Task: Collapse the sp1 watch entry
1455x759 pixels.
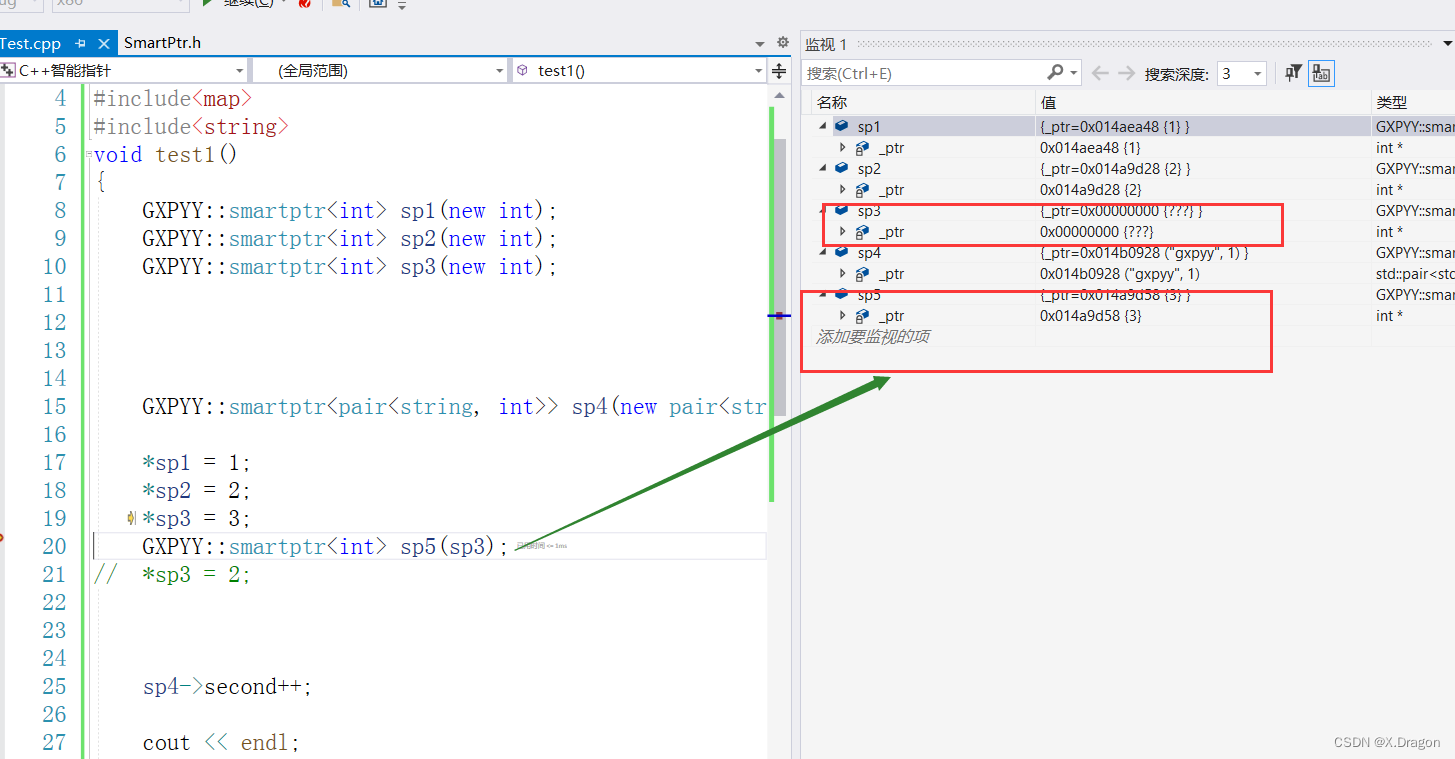Action: tap(823, 126)
